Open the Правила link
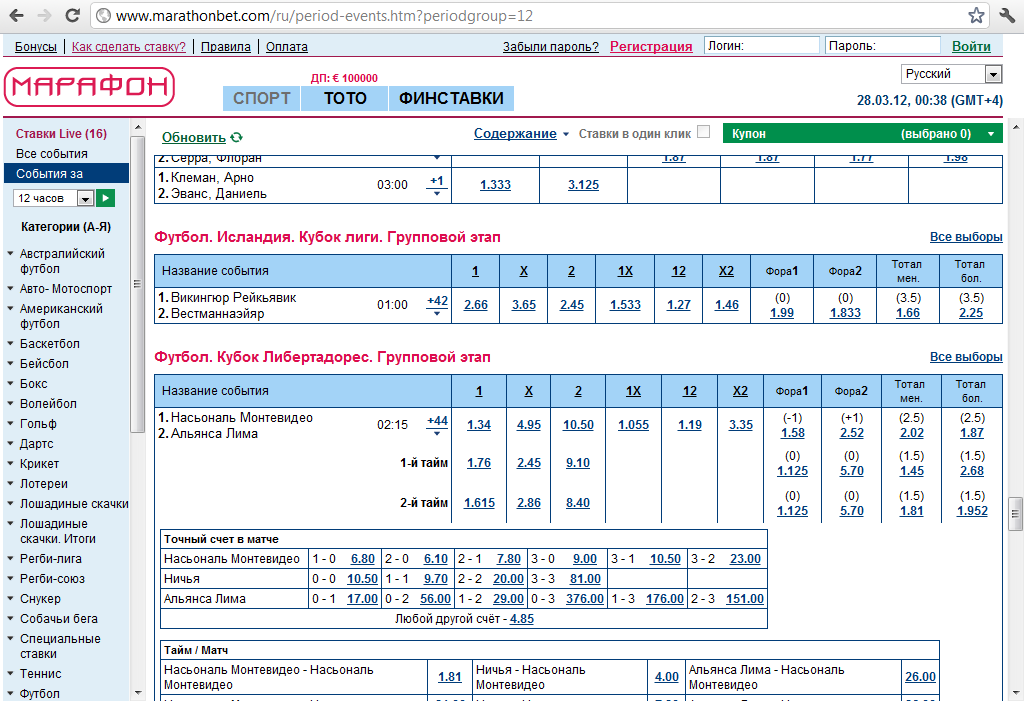1024x701 pixels. 225,46
